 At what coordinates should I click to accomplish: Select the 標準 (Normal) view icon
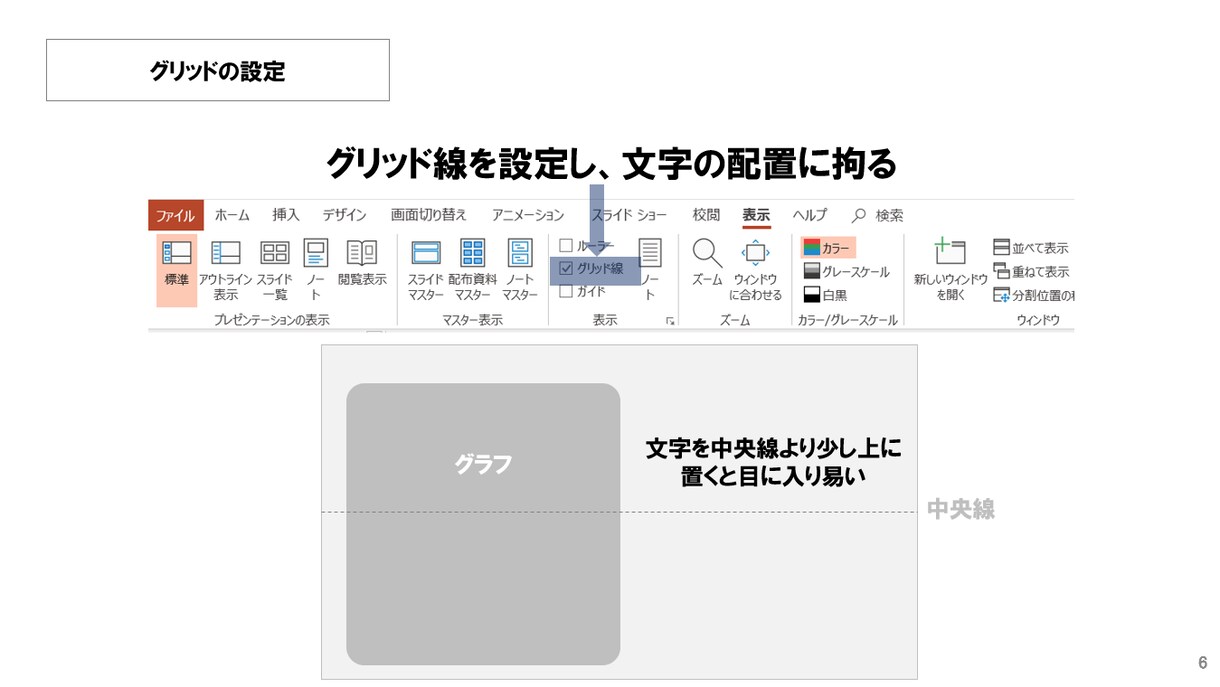coord(176,270)
